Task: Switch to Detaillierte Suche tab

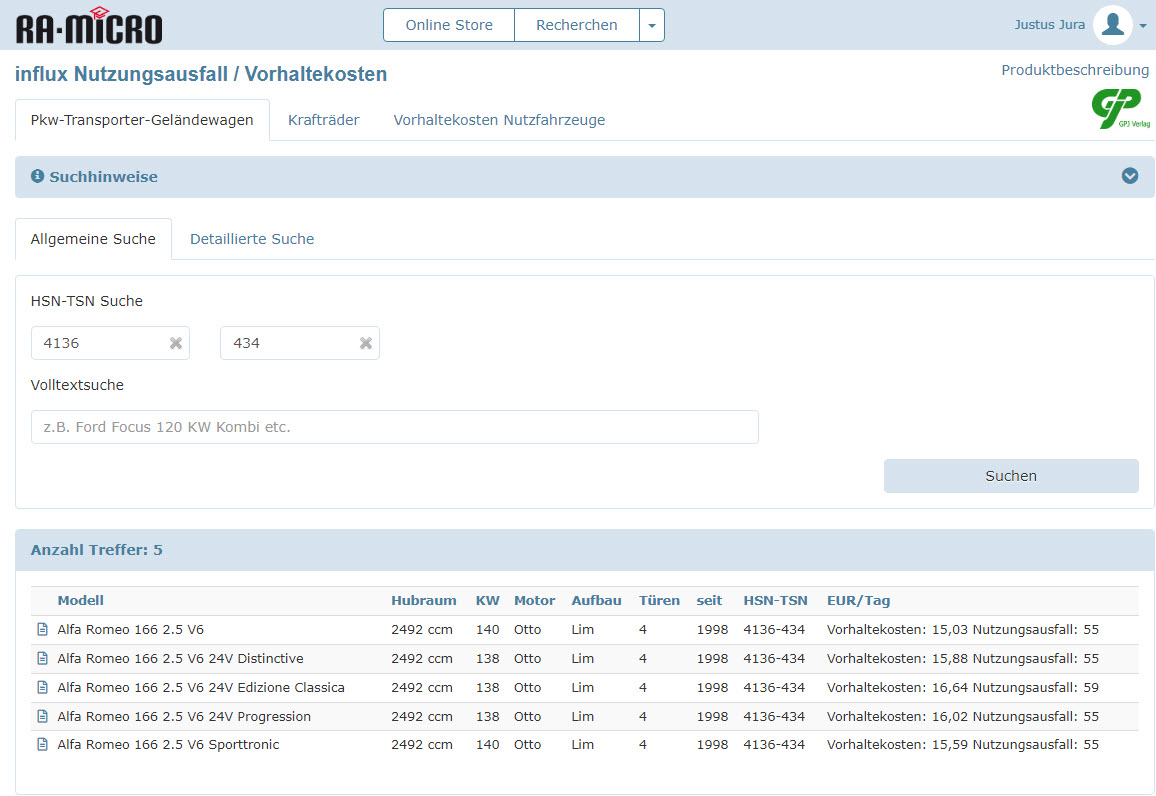Action: tap(252, 239)
